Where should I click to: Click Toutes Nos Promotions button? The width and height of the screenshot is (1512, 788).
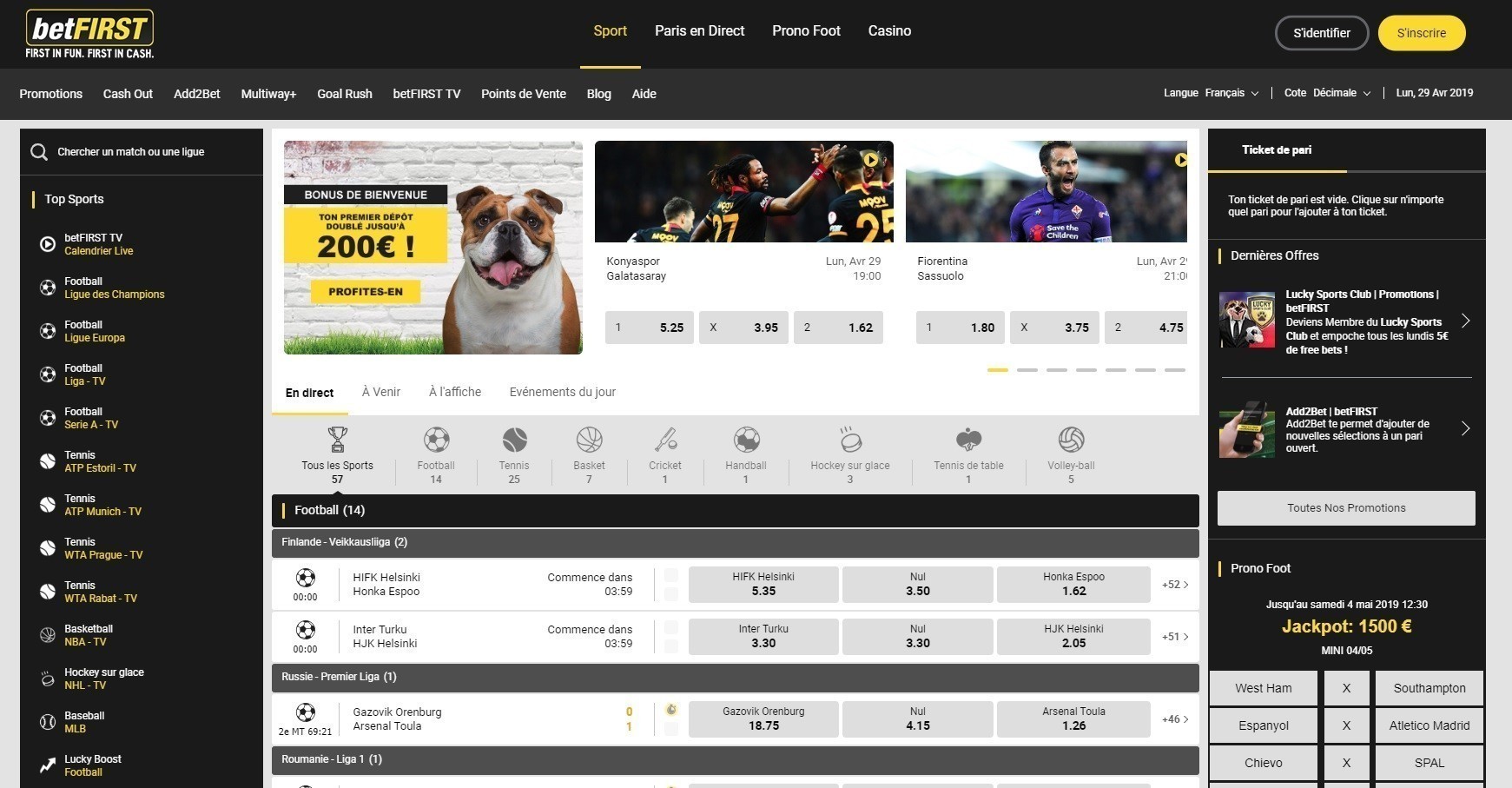[x=1346, y=508]
